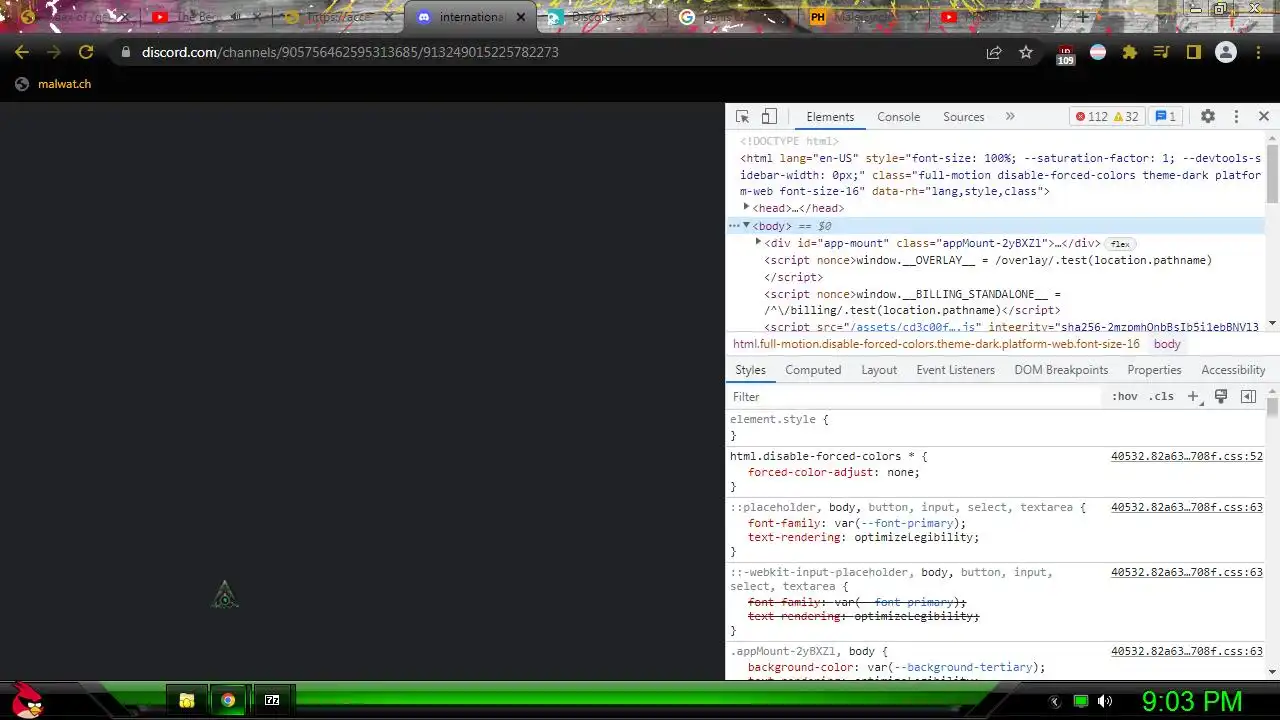
Task: Expand the app-mount div node
Action: pos(758,243)
